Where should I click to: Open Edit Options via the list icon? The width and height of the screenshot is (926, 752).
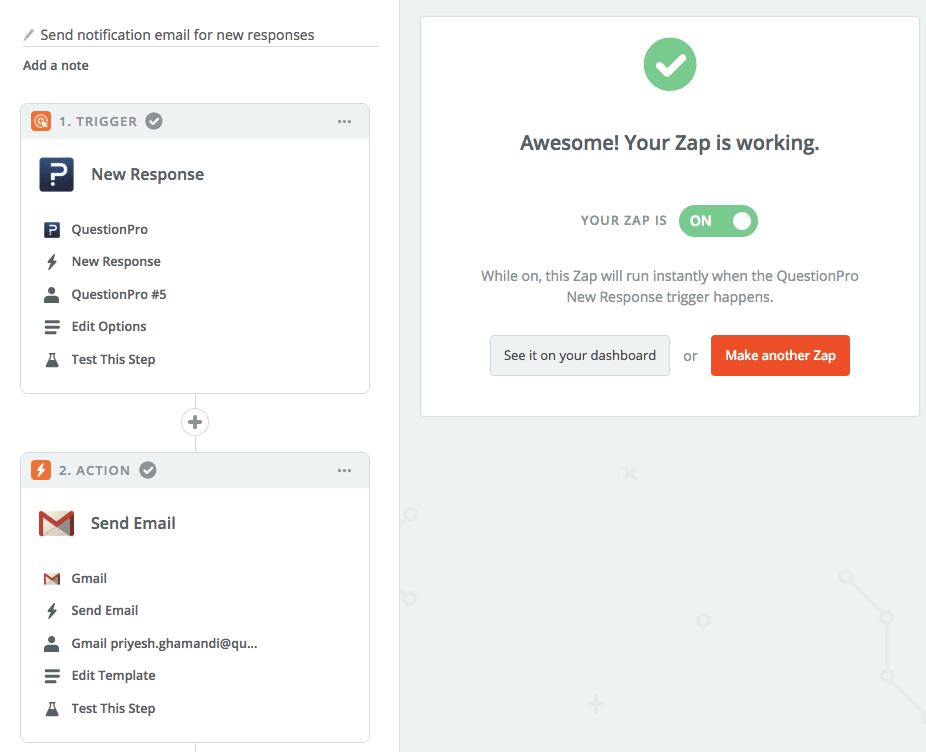pyautogui.click(x=52, y=326)
